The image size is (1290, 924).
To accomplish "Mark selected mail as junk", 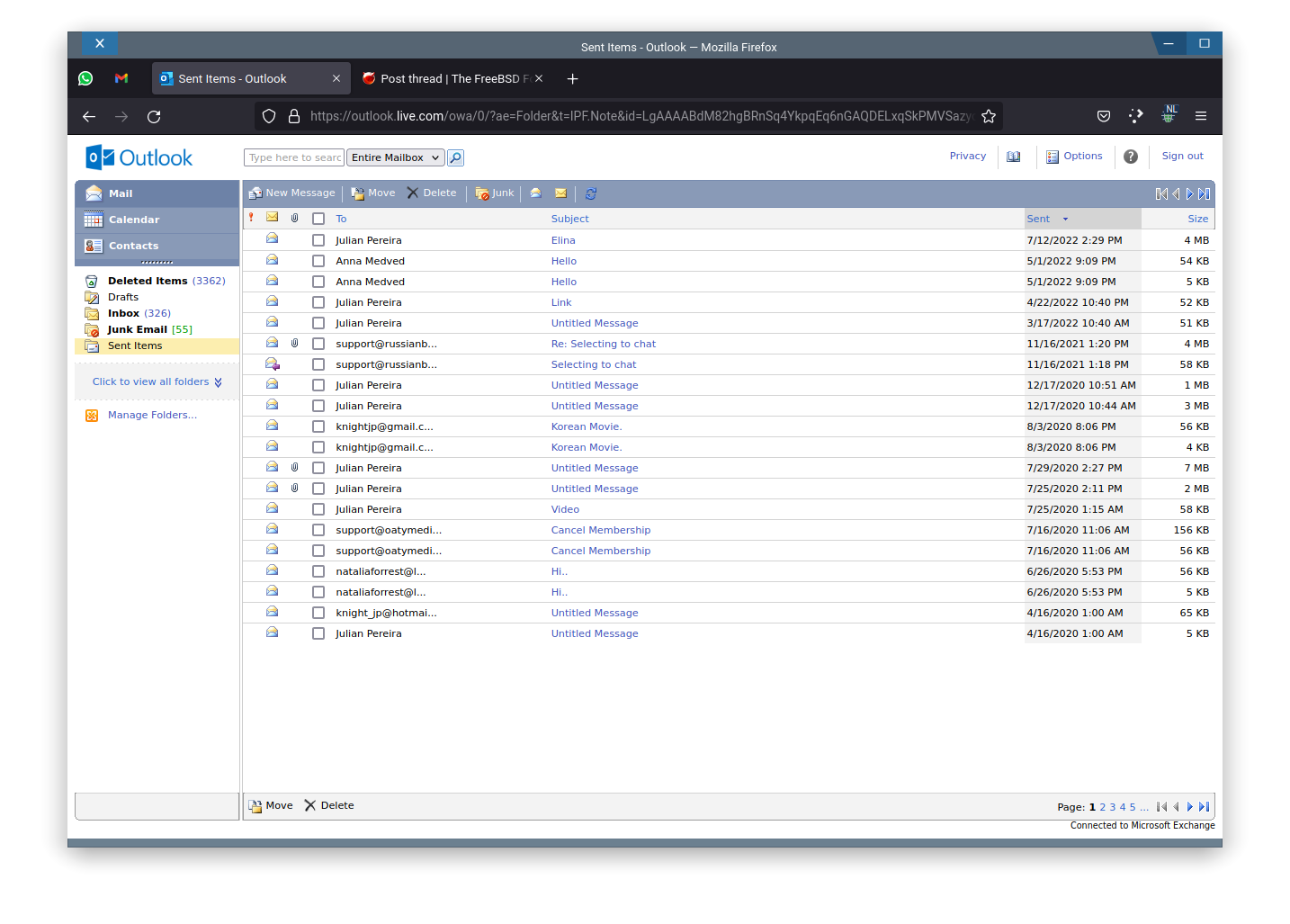I will 495,193.
